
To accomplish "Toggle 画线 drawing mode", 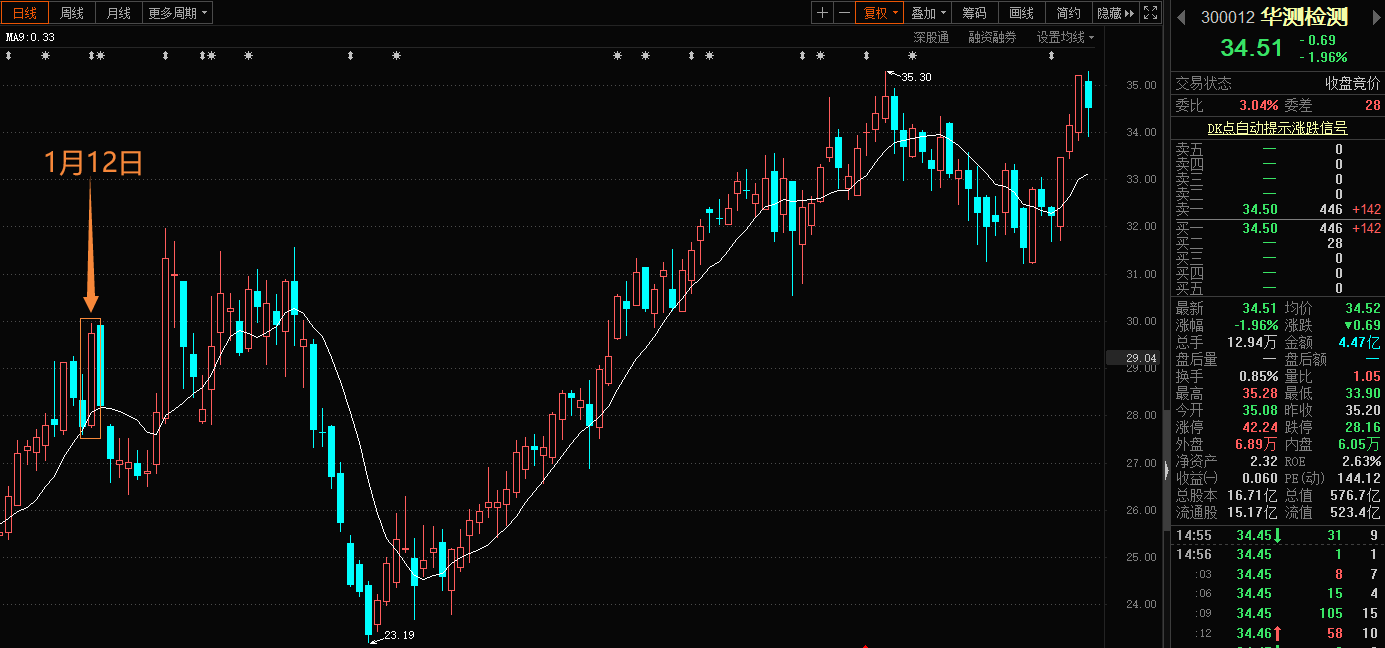I will pyautogui.click(x=1021, y=13).
